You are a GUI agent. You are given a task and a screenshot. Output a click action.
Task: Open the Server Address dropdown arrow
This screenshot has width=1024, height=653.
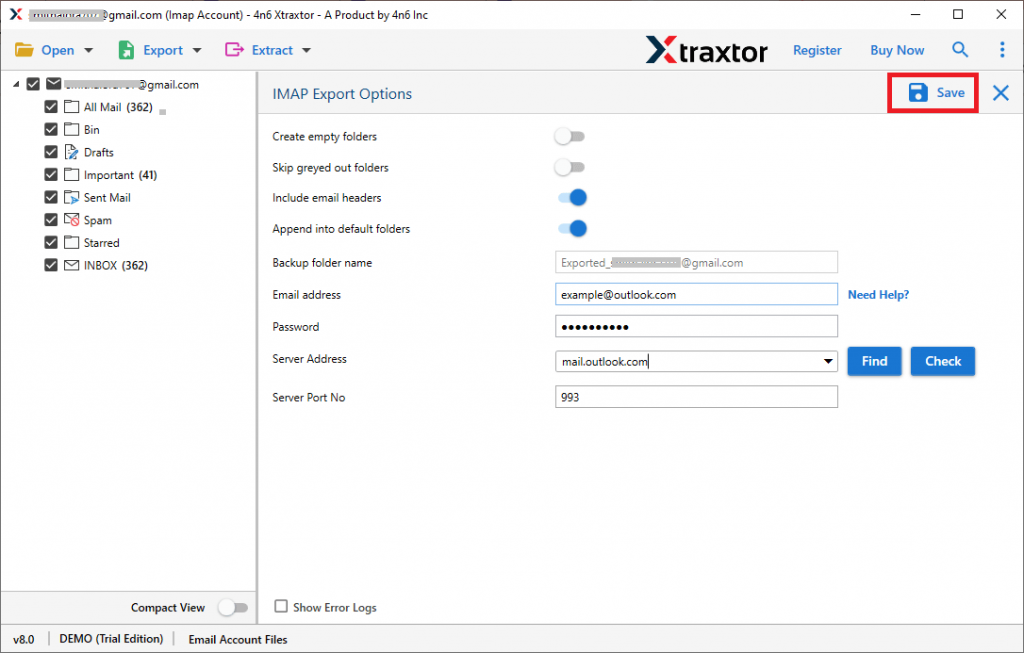[x=827, y=361]
